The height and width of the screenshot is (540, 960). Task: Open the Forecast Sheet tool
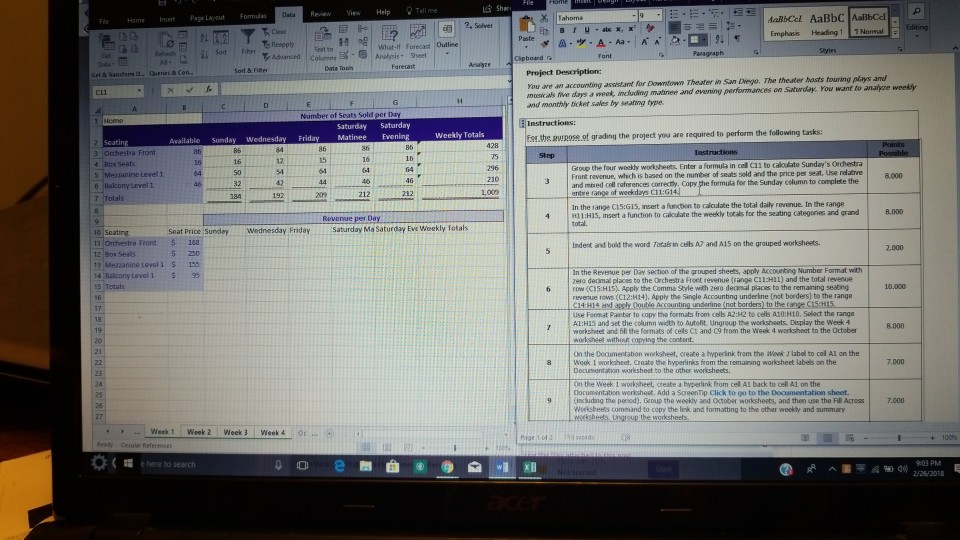click(x=418, y=42)
